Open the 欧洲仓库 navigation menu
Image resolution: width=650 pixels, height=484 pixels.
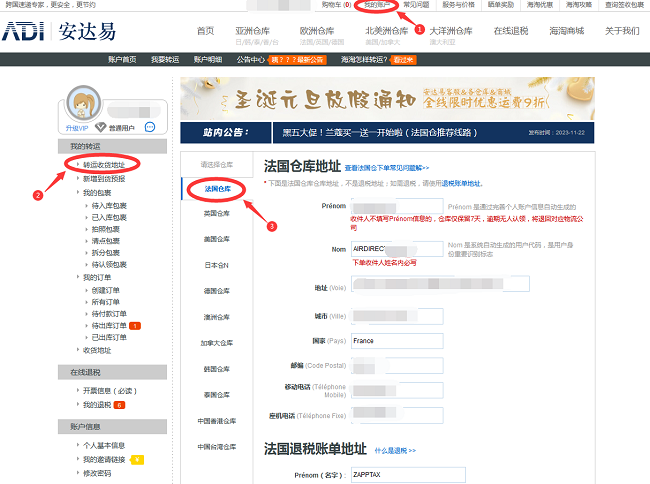[x=320, y=31]
